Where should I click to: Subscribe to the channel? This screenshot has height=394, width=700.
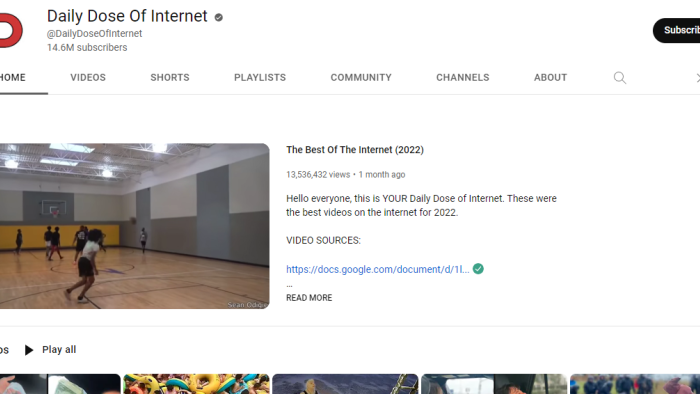(676, 30)
